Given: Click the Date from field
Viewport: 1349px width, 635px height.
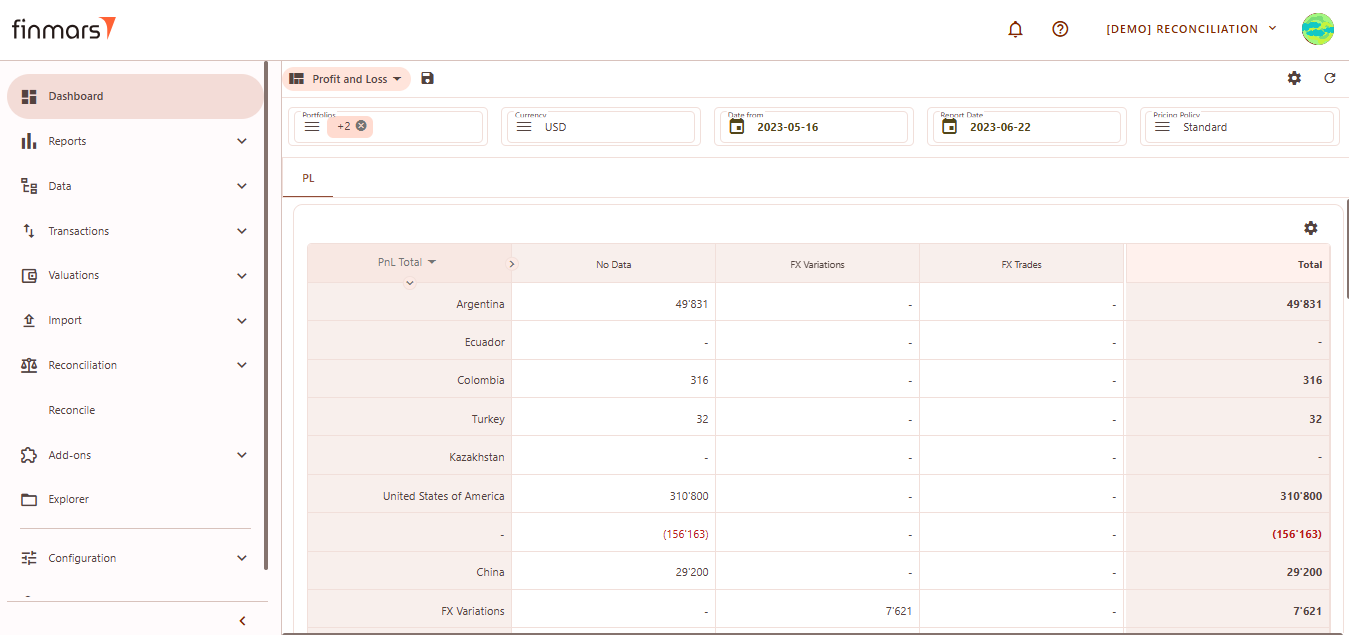Looking at the screenshot, I should click(811, 127).
